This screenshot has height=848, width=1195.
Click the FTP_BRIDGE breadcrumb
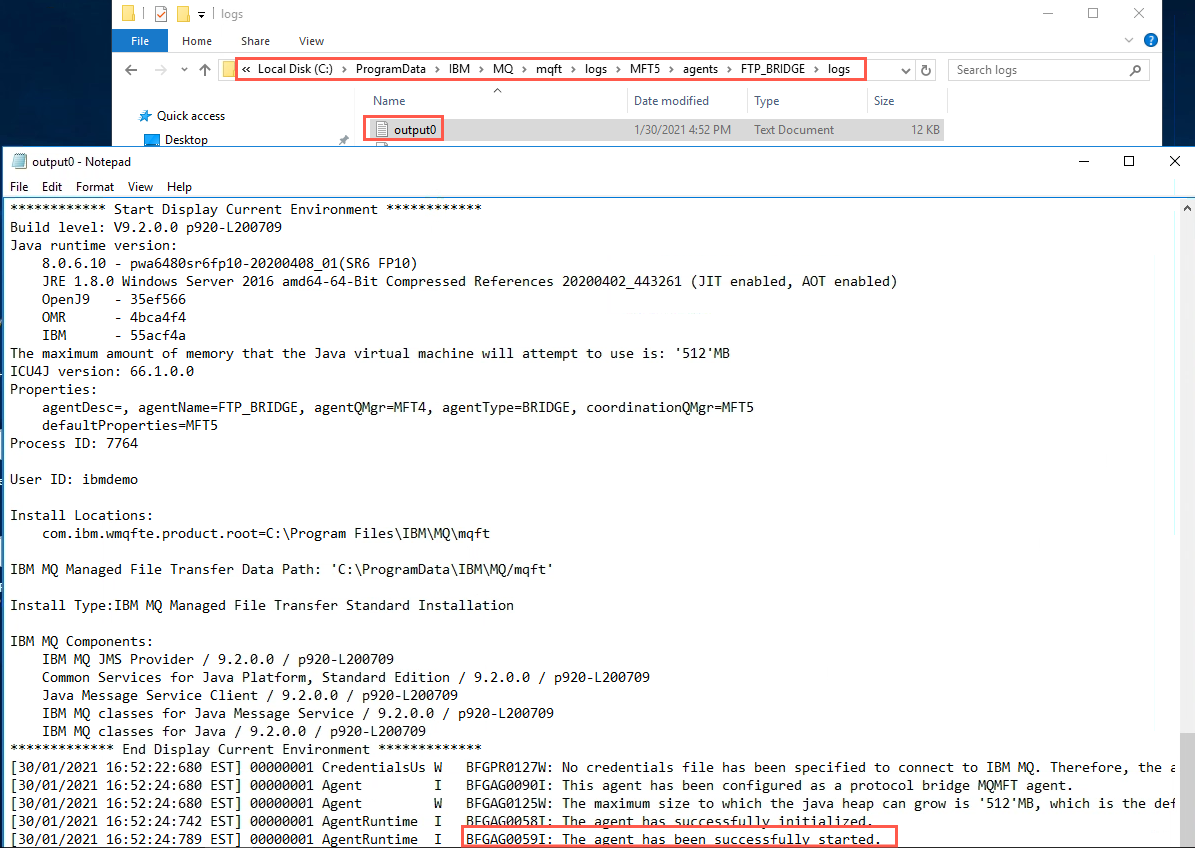point(773,69)
